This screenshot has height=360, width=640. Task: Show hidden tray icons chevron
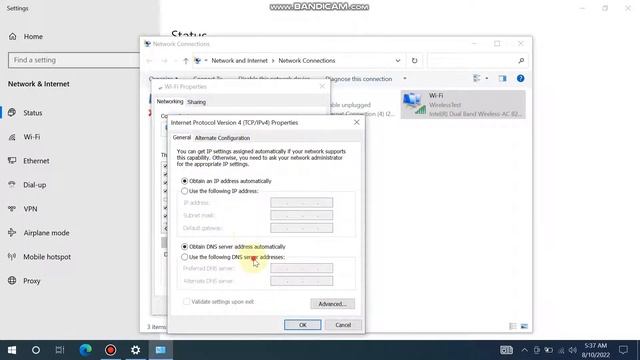click(524, 350)
